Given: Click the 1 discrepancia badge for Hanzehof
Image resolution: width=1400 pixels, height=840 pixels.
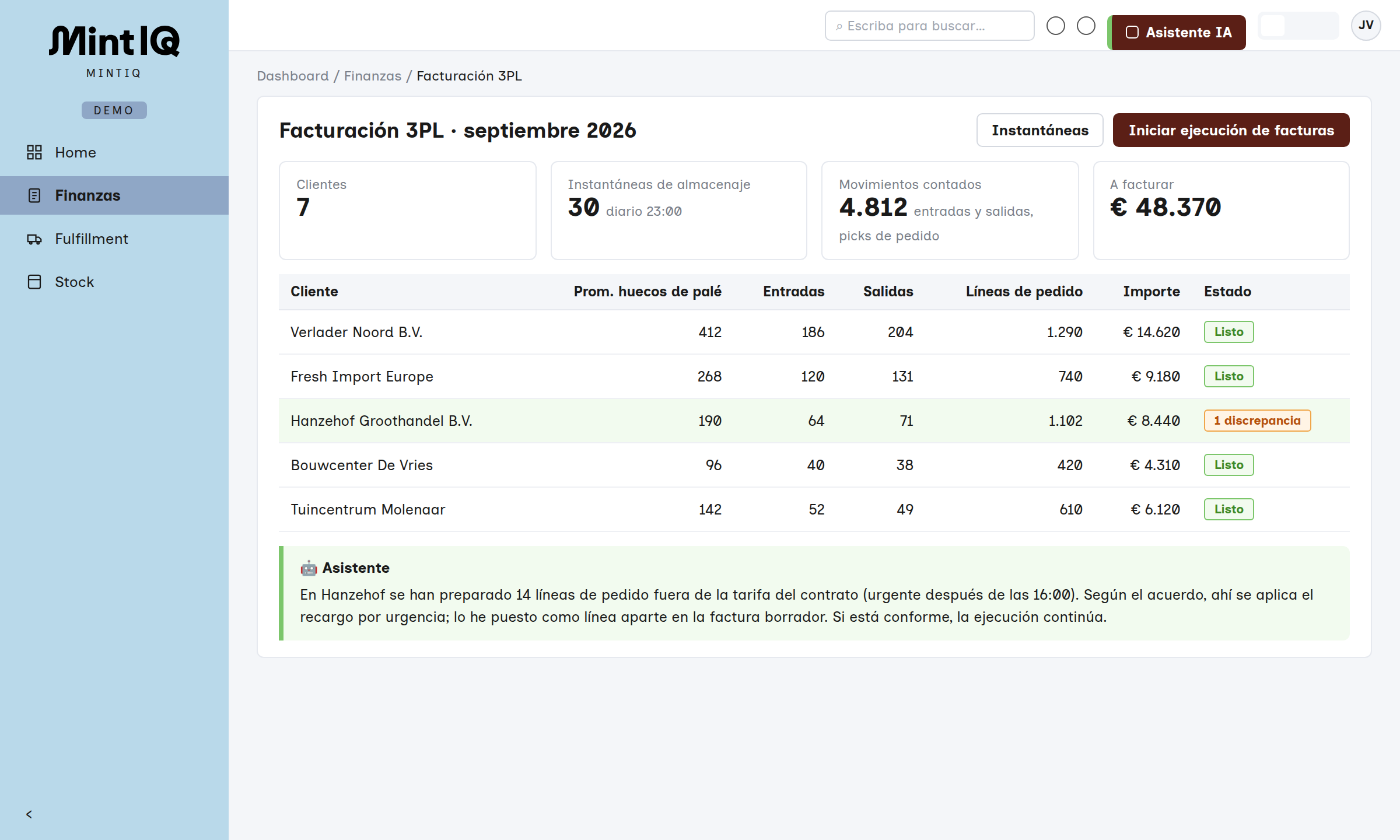Looking at the screenshot, I should point(1257,421).
